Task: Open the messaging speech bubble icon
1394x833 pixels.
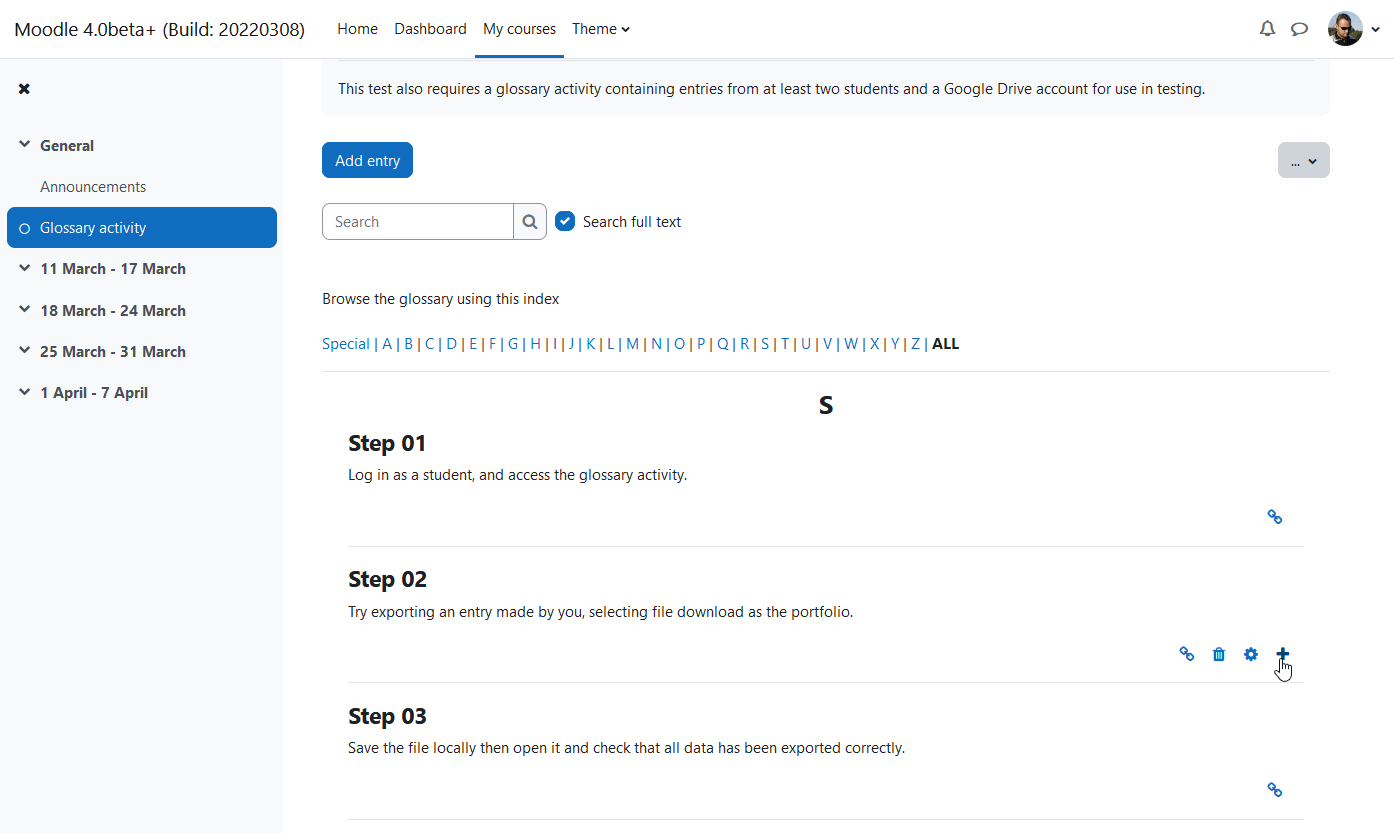Action: point(1299,29)
